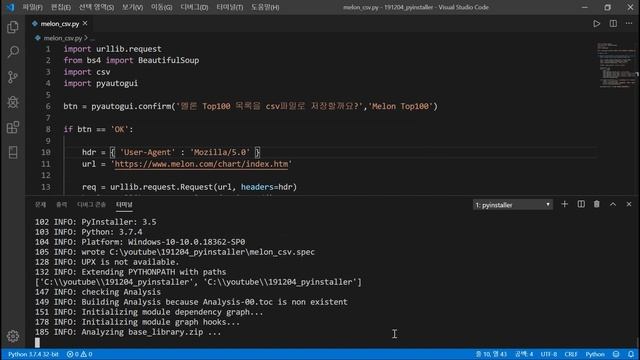Open the Manage gear icon
This screenshot has width=640, height=360.
coord(13,336)
